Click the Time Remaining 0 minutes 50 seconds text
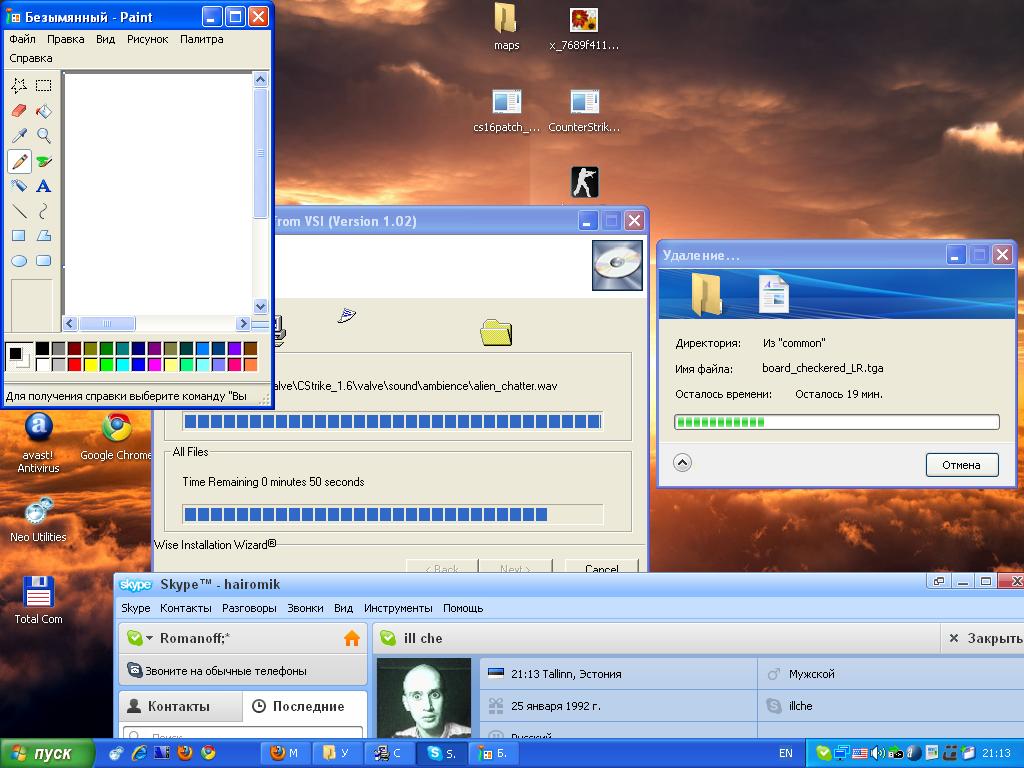 click(x=273, y=482)
